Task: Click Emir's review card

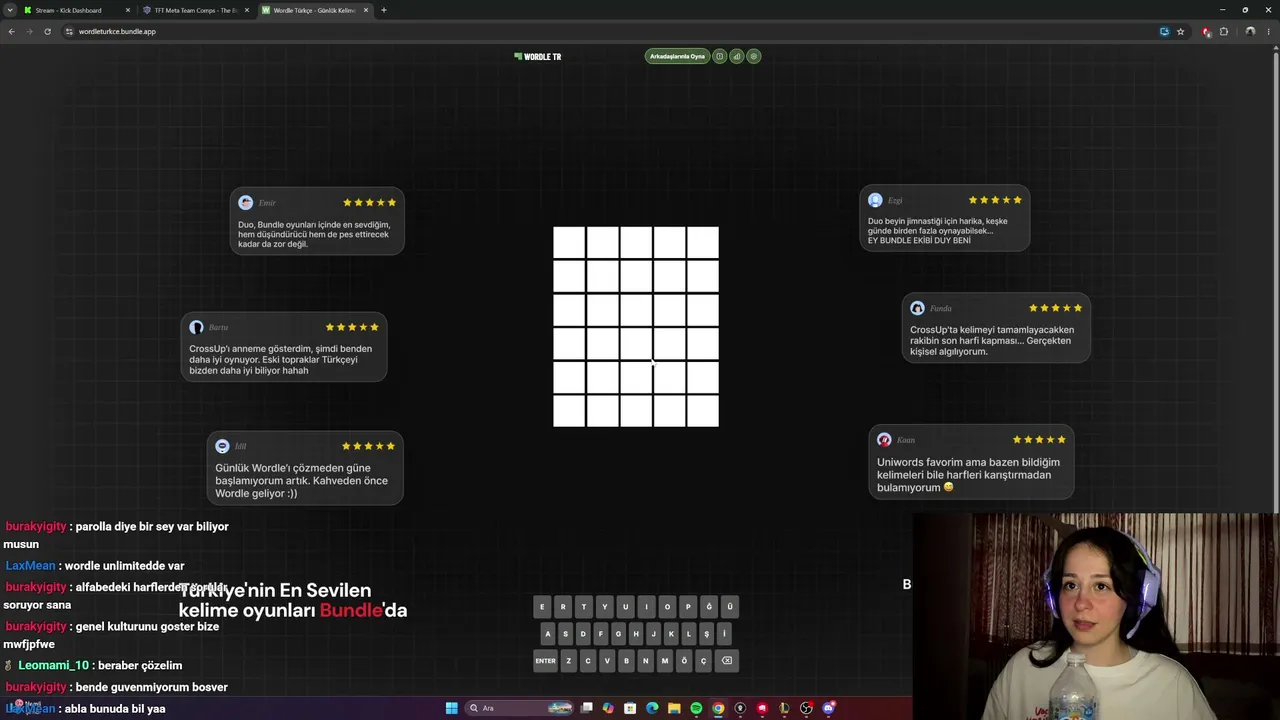Action: tap(317, 221)
